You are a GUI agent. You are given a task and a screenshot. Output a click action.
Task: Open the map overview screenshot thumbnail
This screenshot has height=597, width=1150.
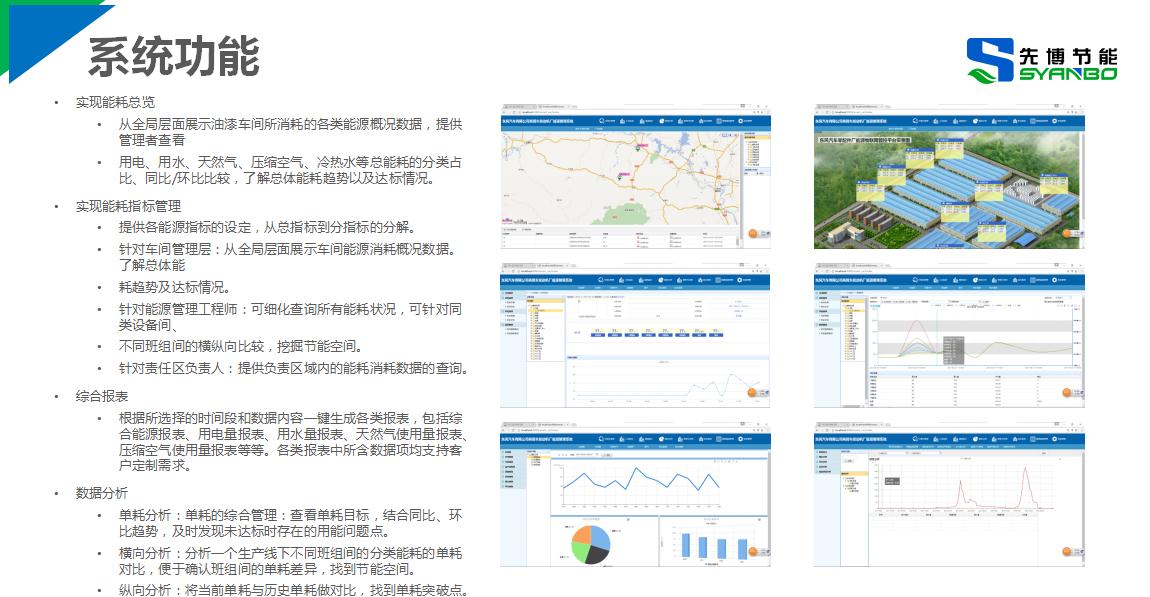(x=636, y=175)
